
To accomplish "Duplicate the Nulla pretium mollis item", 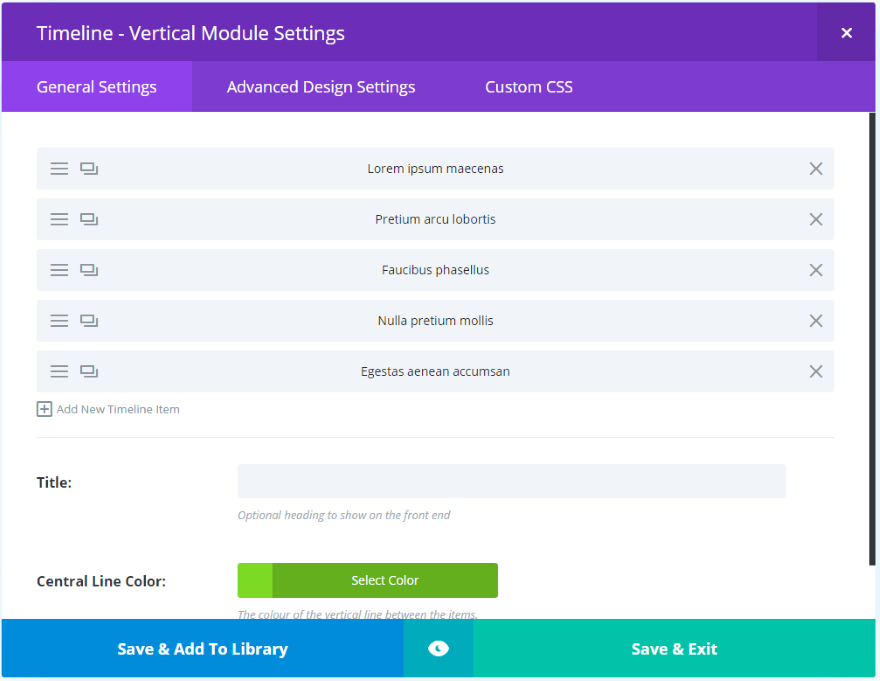I will pyautogui.click(x=89, y=321).
